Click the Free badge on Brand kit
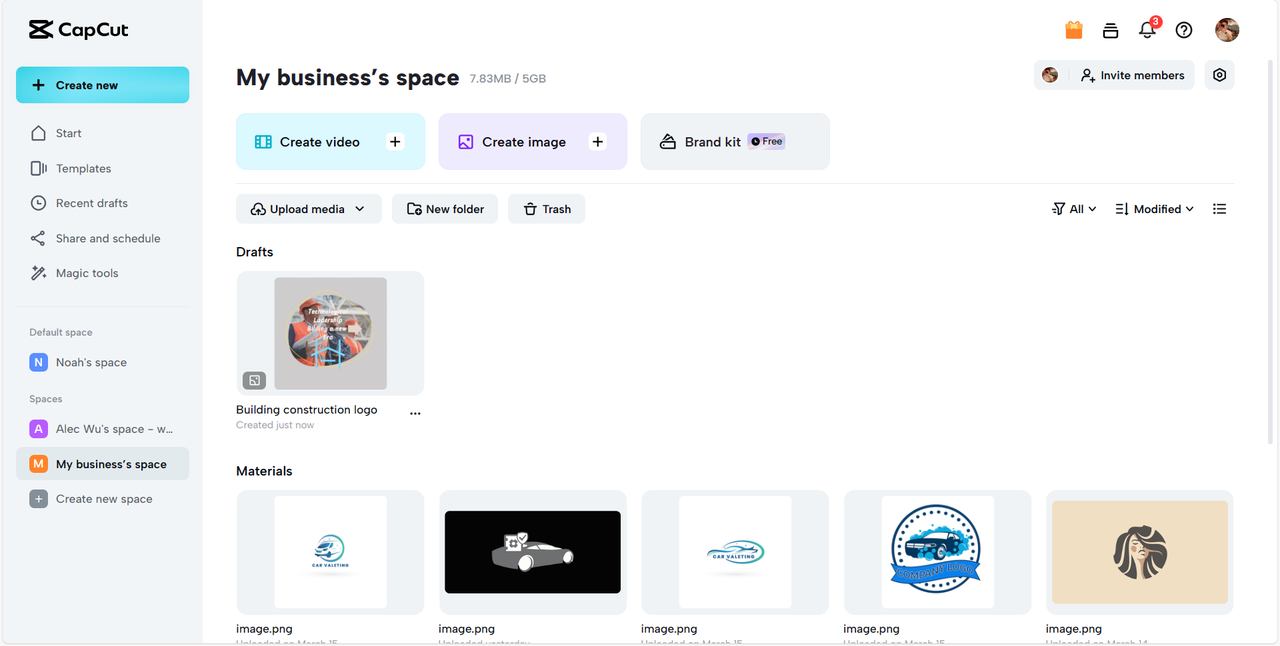 point(767,141)
